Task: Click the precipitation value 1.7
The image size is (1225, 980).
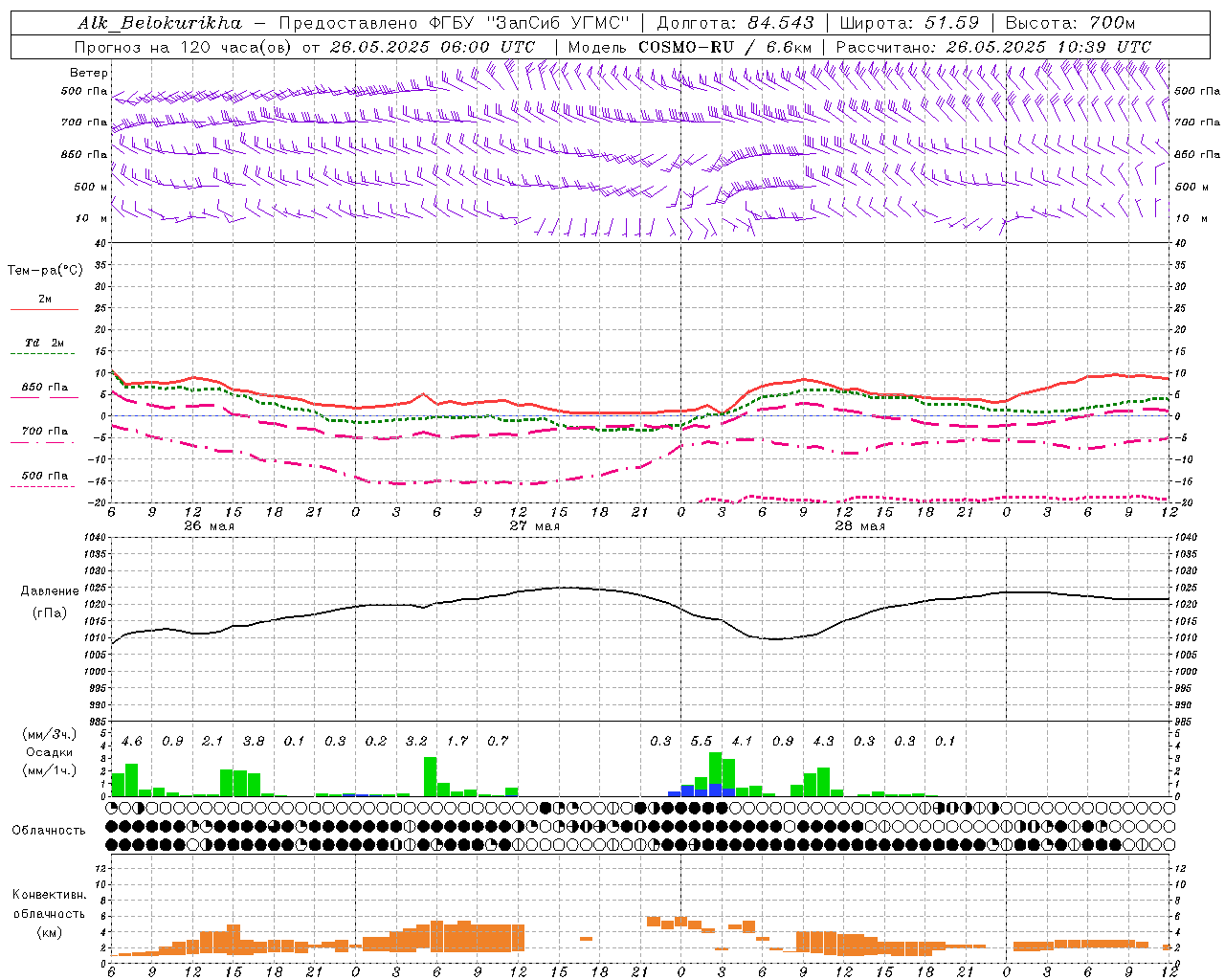Action: pos(457,741)
